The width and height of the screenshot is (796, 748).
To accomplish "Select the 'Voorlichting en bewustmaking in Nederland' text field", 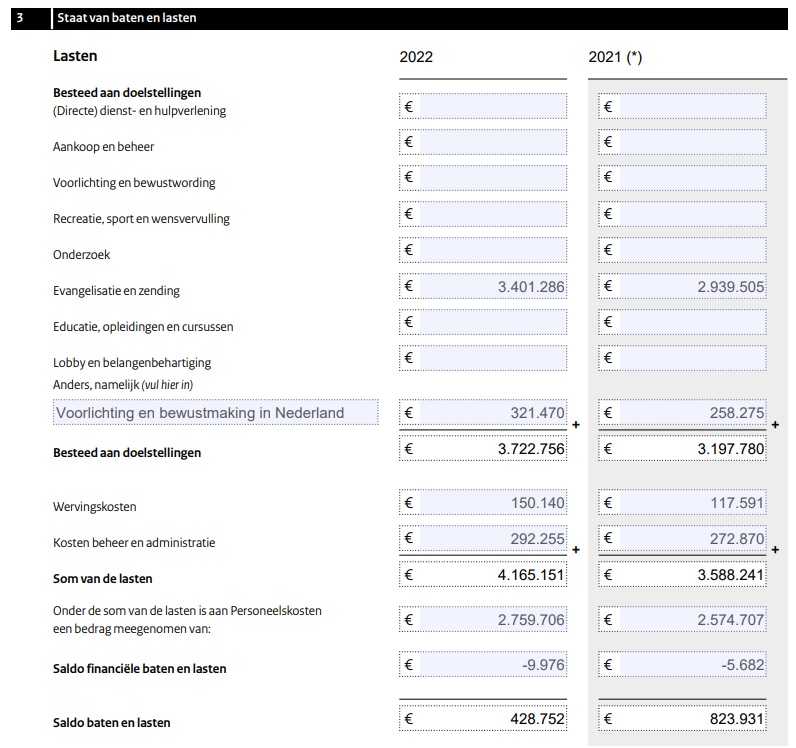I will tap(215, 412).
